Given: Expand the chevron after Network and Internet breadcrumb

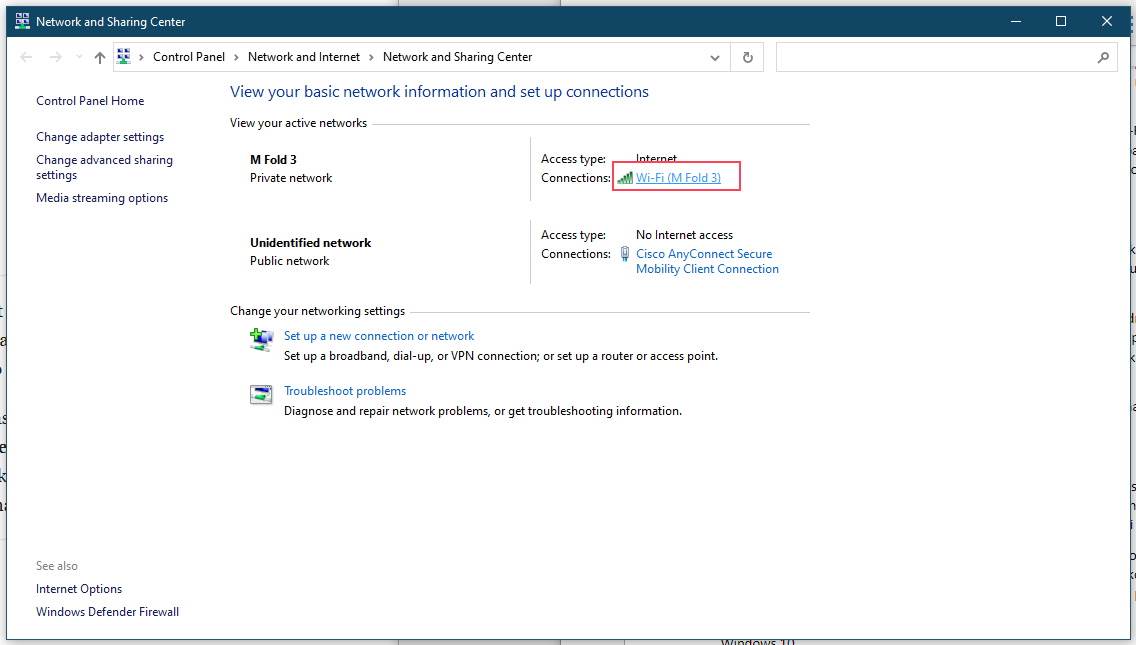Looking at the screenshot, I should tap(371, 58).
